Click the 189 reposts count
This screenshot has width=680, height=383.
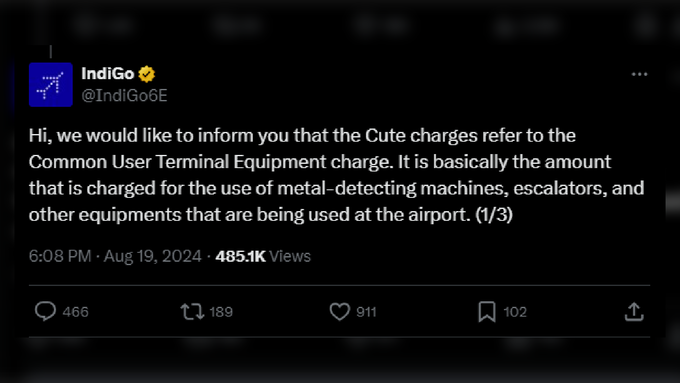coord(221,312)
